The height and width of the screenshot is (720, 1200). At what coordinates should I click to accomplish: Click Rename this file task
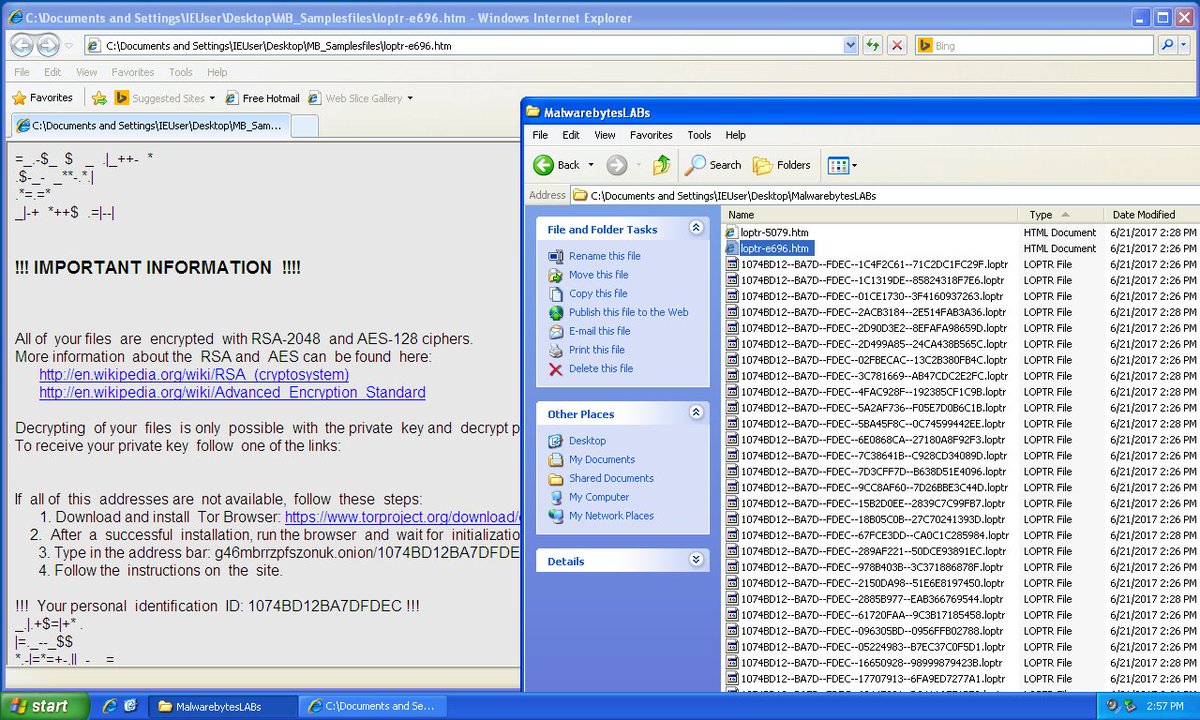[605, 256]
